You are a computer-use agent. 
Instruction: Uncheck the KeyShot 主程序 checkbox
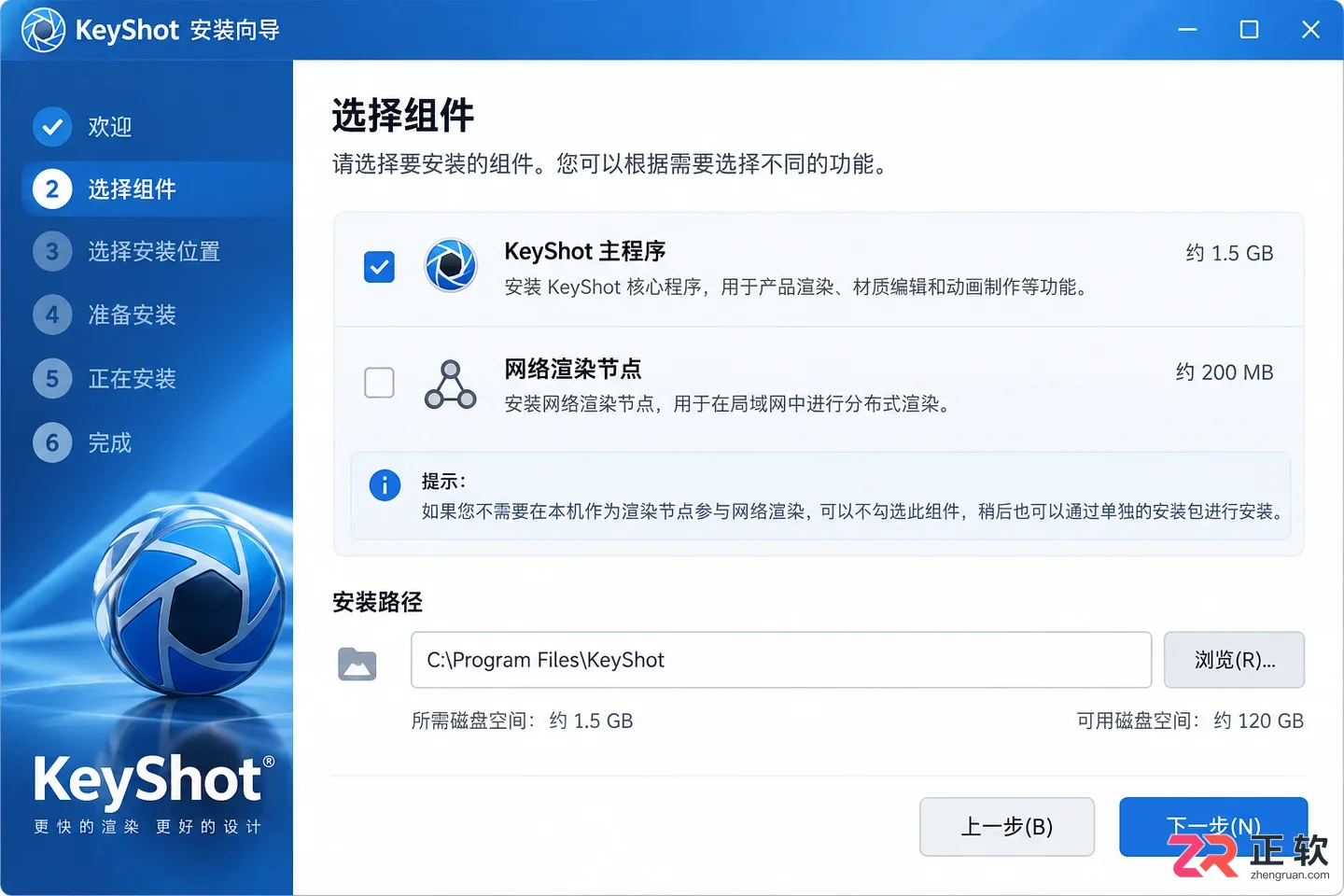[x=379, y=267]
